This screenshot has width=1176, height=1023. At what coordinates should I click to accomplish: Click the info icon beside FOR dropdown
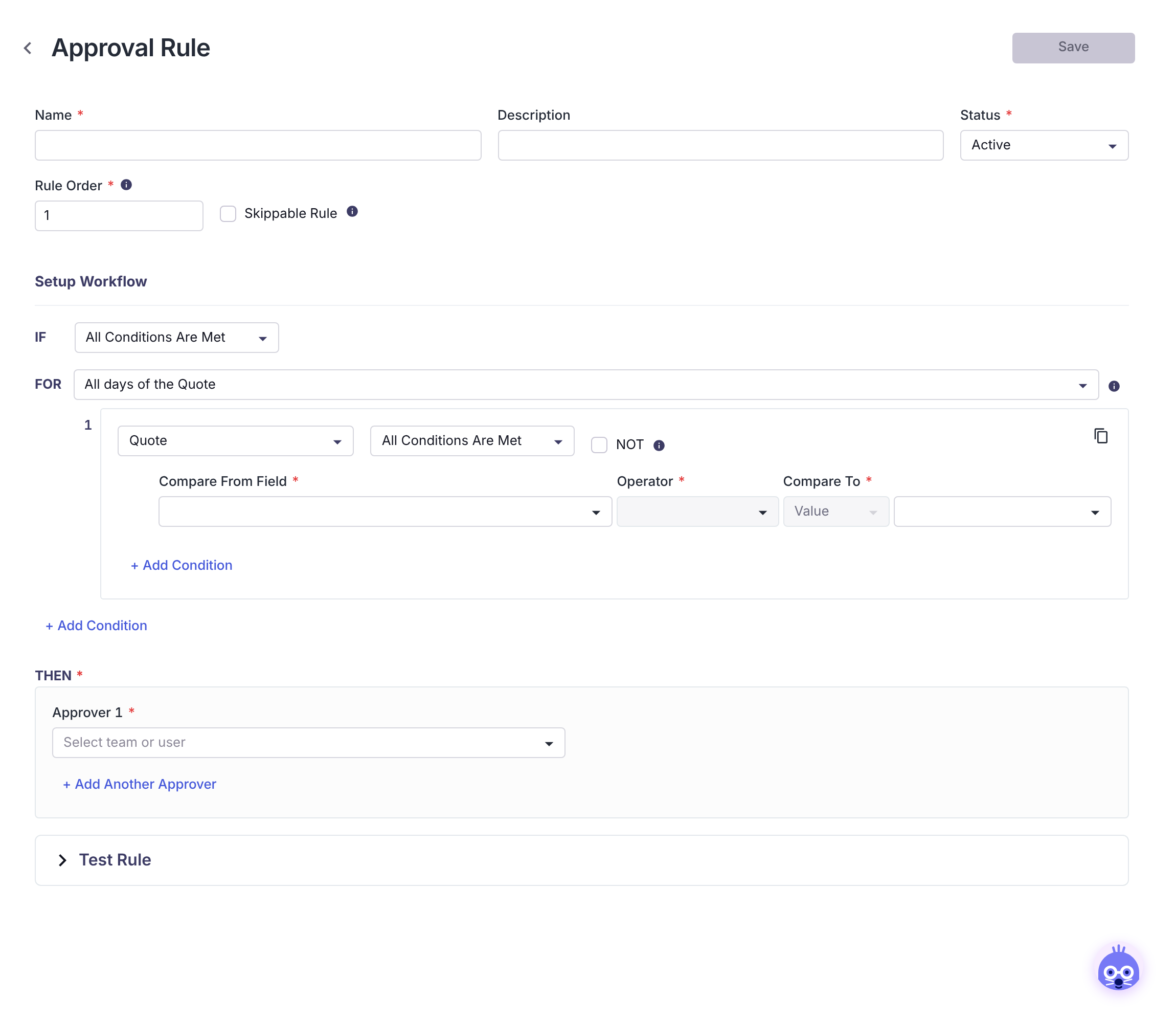click(x=1114, y=387)
